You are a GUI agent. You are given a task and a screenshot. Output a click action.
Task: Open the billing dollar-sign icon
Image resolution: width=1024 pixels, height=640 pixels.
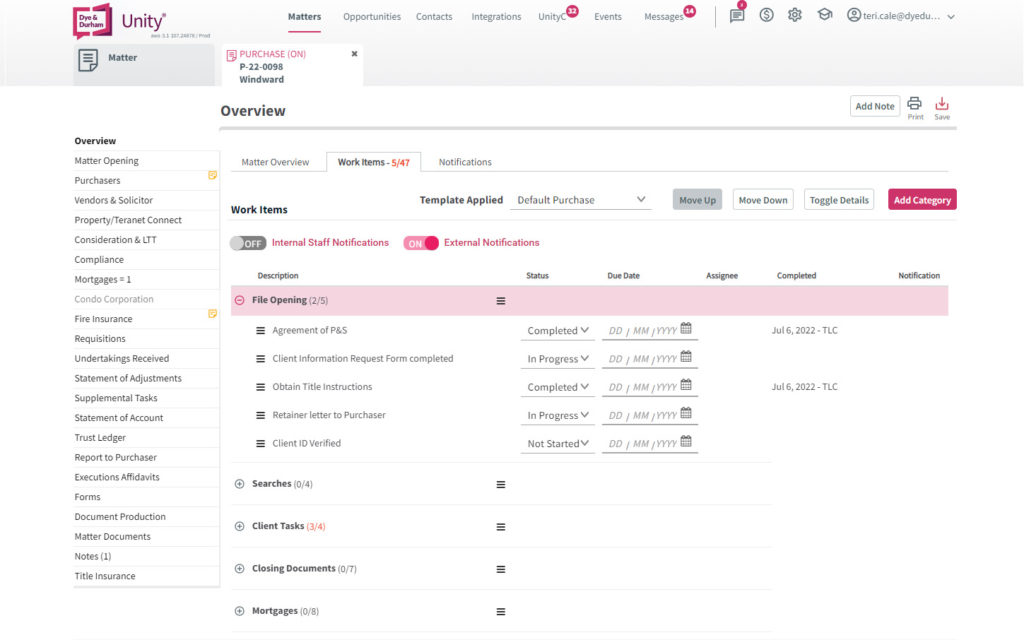(766, 16)
